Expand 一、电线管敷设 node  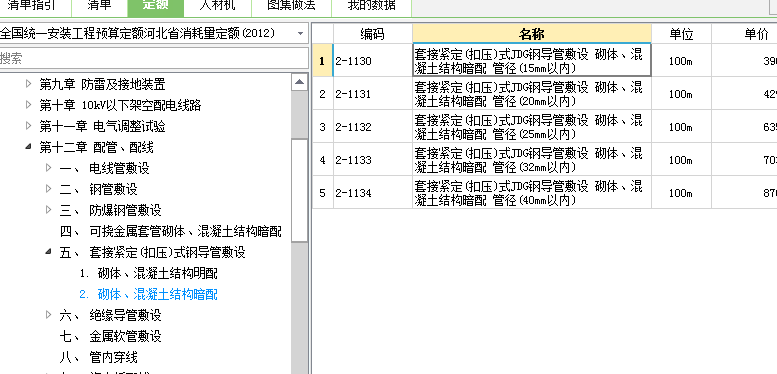(49, 168)
